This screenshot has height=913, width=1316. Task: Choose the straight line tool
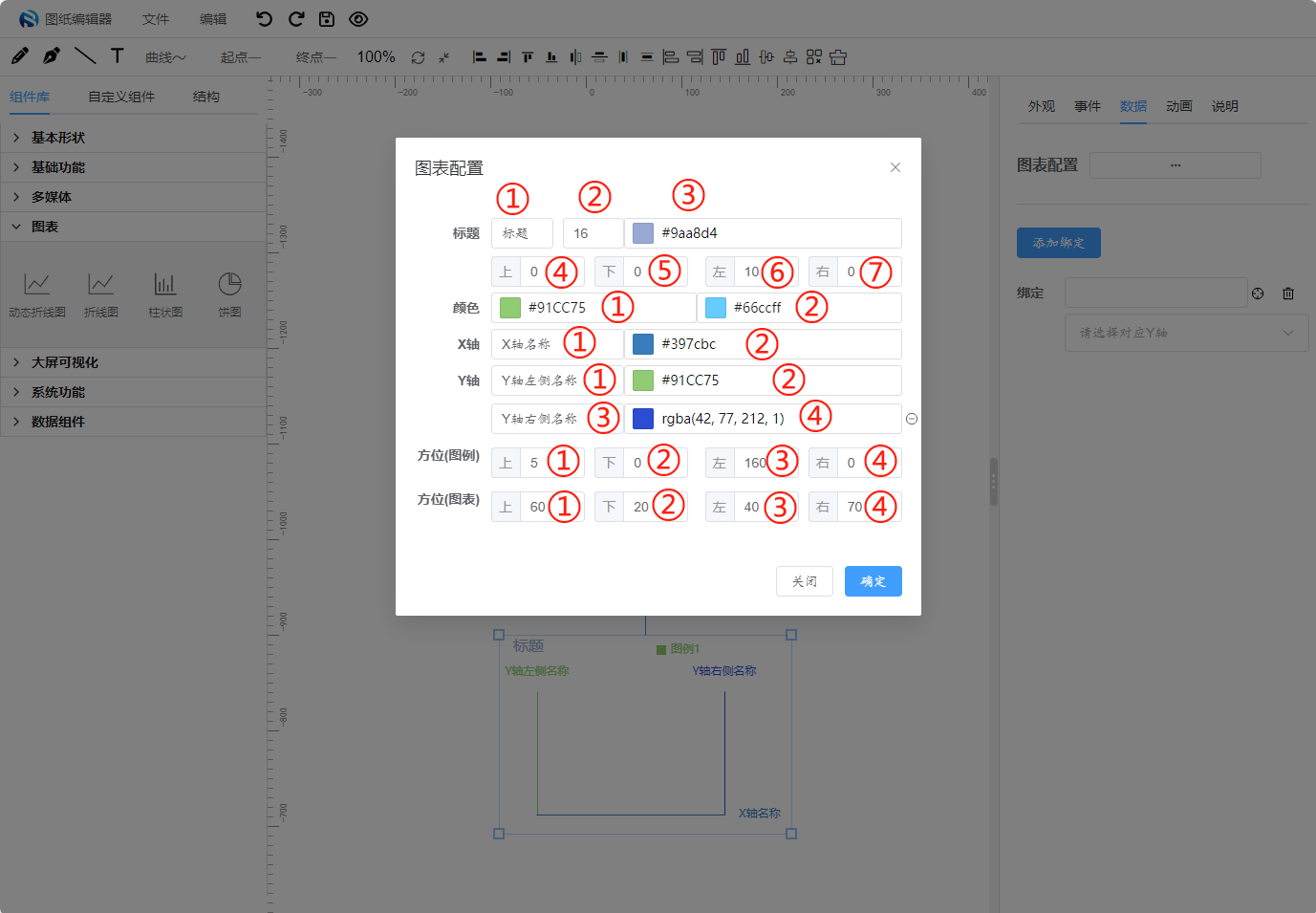point(85,56)
